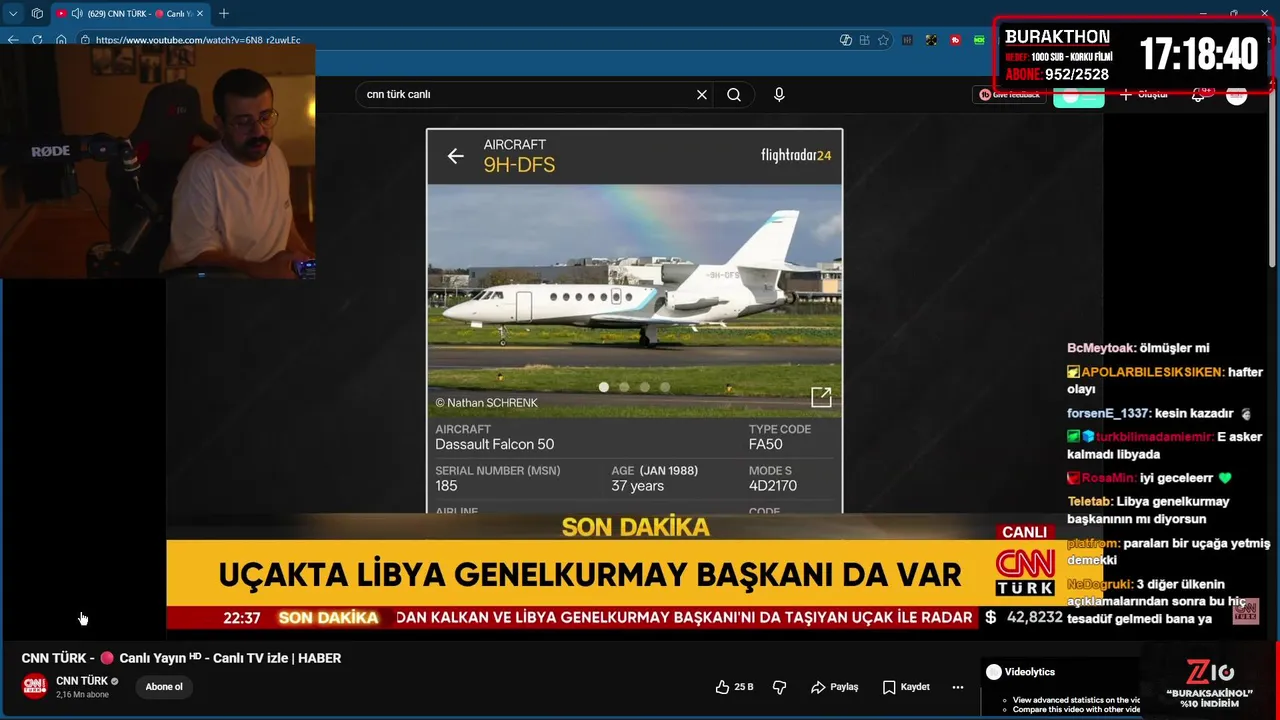
Task: Open a new browser tab
Action: 224,13
